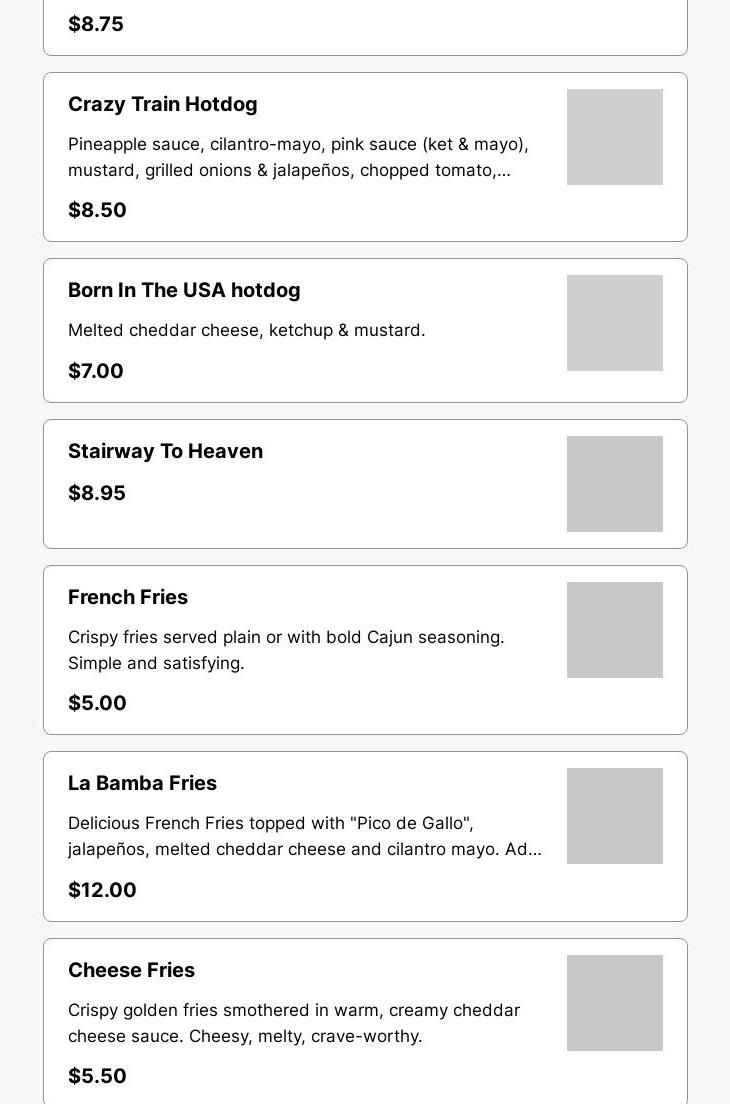Open the Crazy Train Hotdog title

coord(162,104)
